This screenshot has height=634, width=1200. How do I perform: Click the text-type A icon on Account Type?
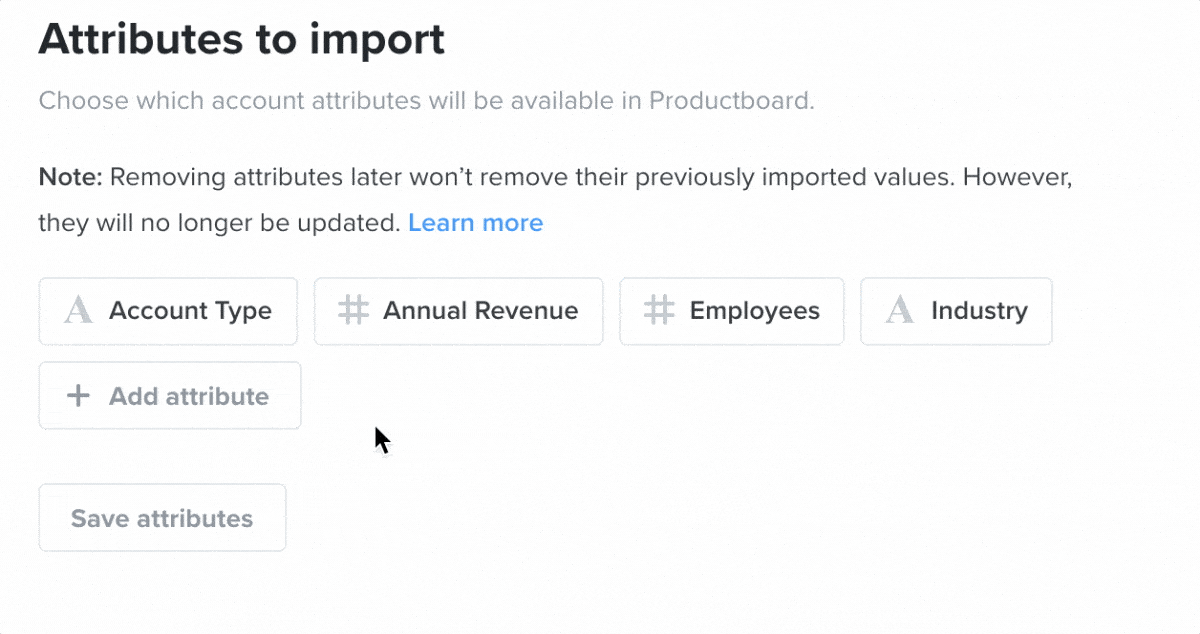click(x=78, y=311)
